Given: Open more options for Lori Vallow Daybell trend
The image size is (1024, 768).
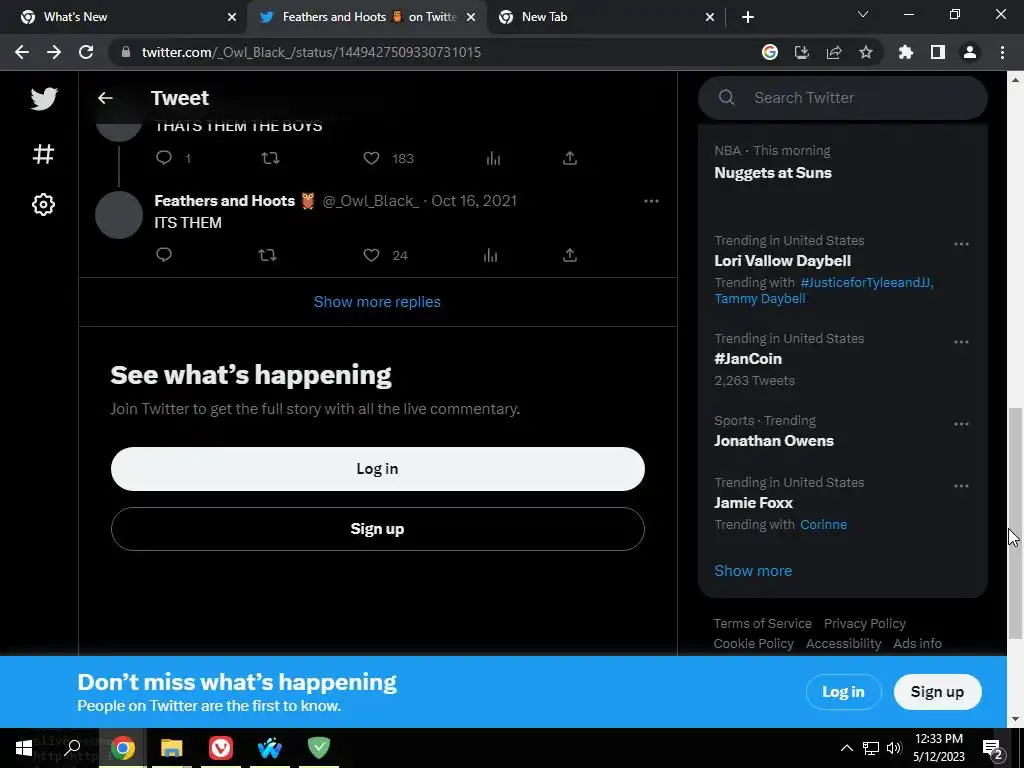Looking at the screenshot, I should pyautogui.click(x=961, y=244).
